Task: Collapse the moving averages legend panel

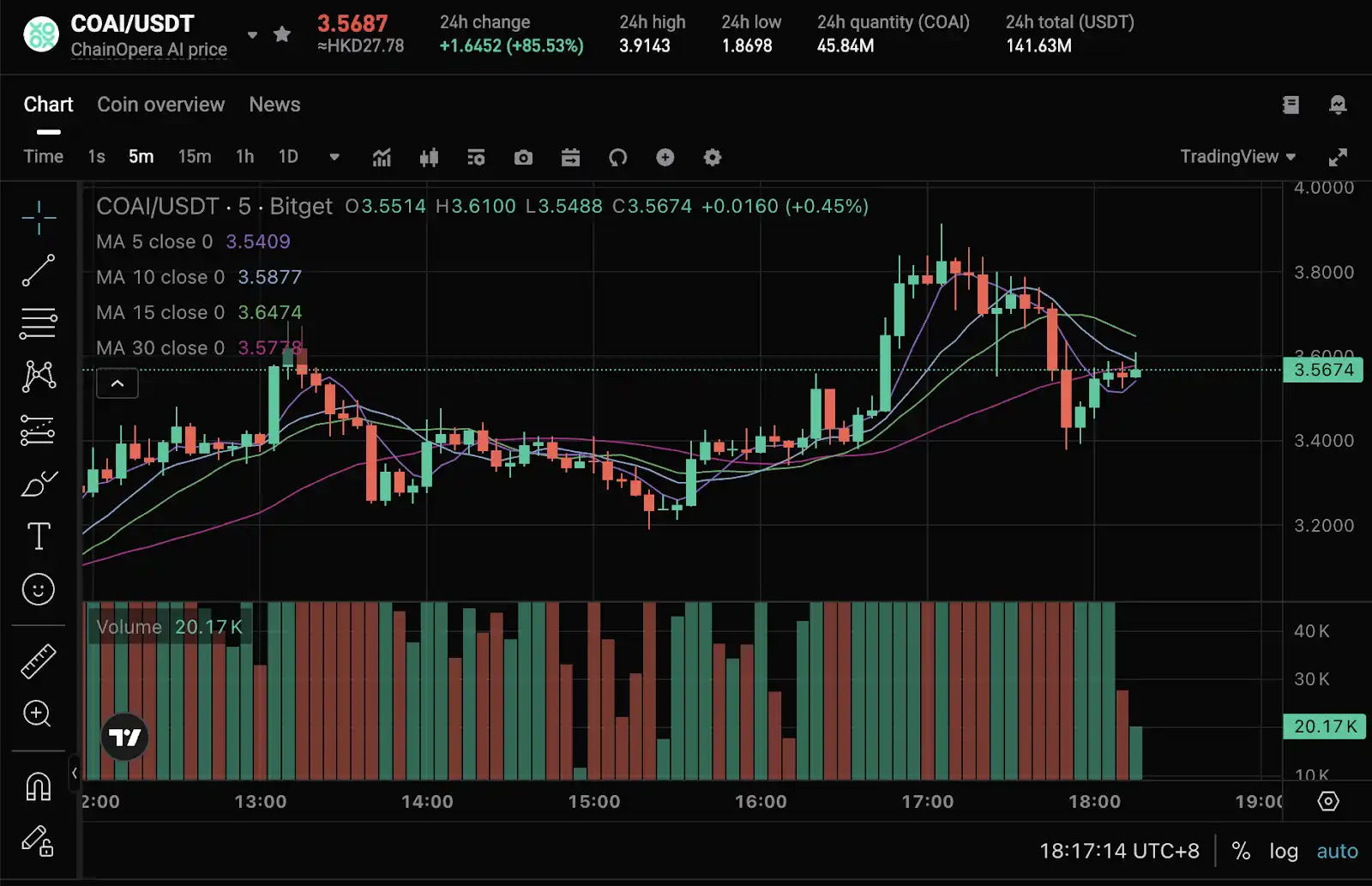Action: (117, 383)
